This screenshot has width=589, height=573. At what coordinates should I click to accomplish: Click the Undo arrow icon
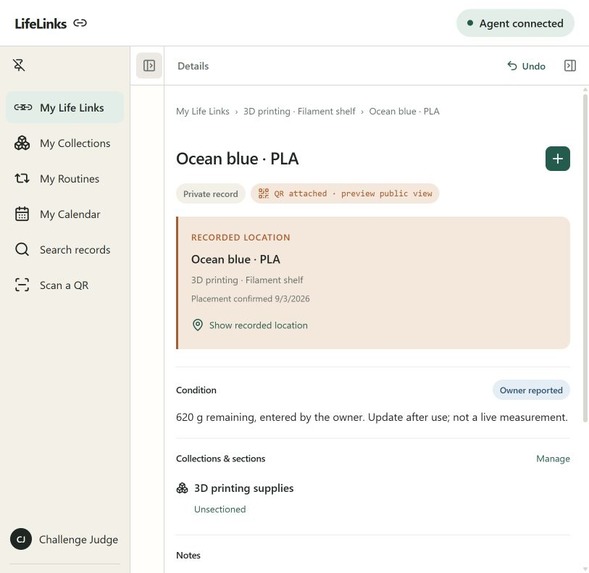point(512,66)
